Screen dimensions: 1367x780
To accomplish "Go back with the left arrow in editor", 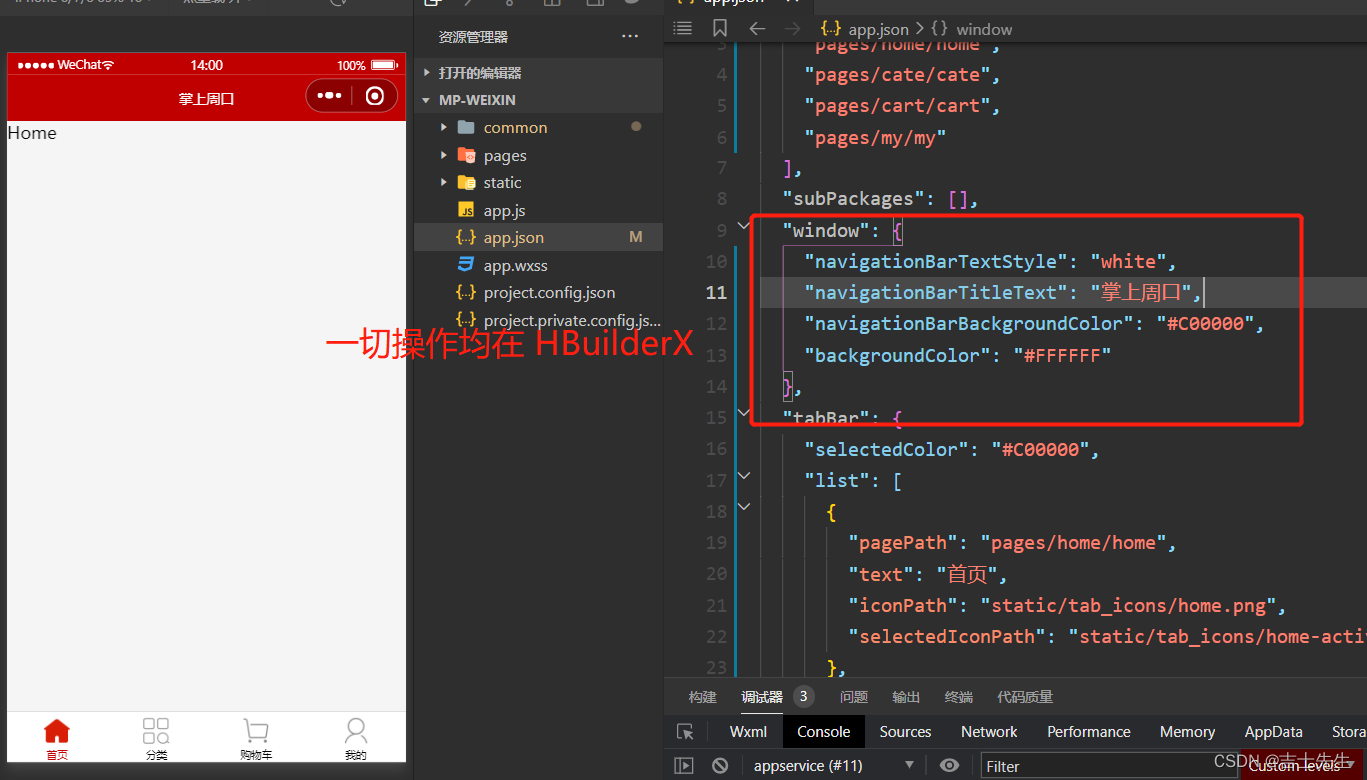I will pos(757,29).
